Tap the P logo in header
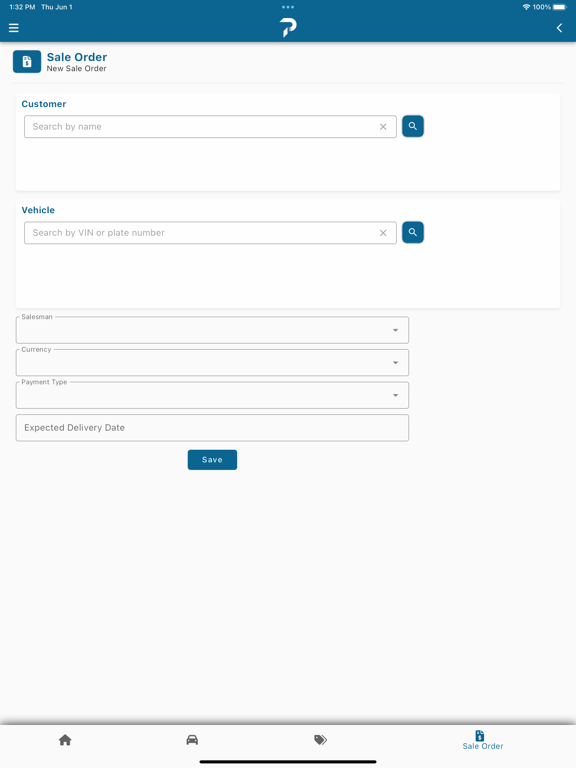Image resolution: width=576 pixels, height=768 pixels. 288,27
